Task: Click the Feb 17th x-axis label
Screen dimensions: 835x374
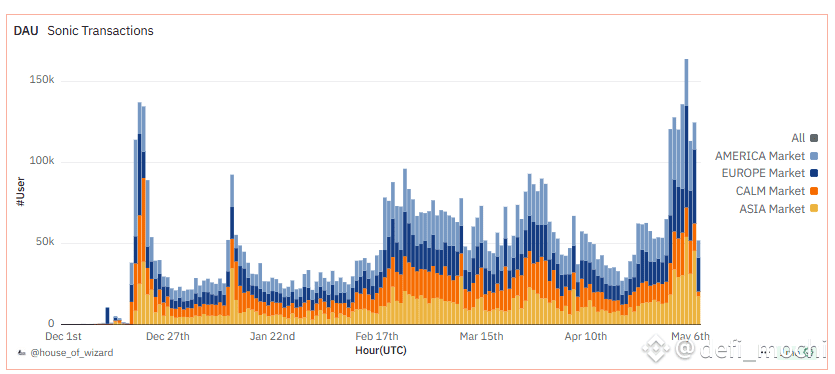Action: 377,336
